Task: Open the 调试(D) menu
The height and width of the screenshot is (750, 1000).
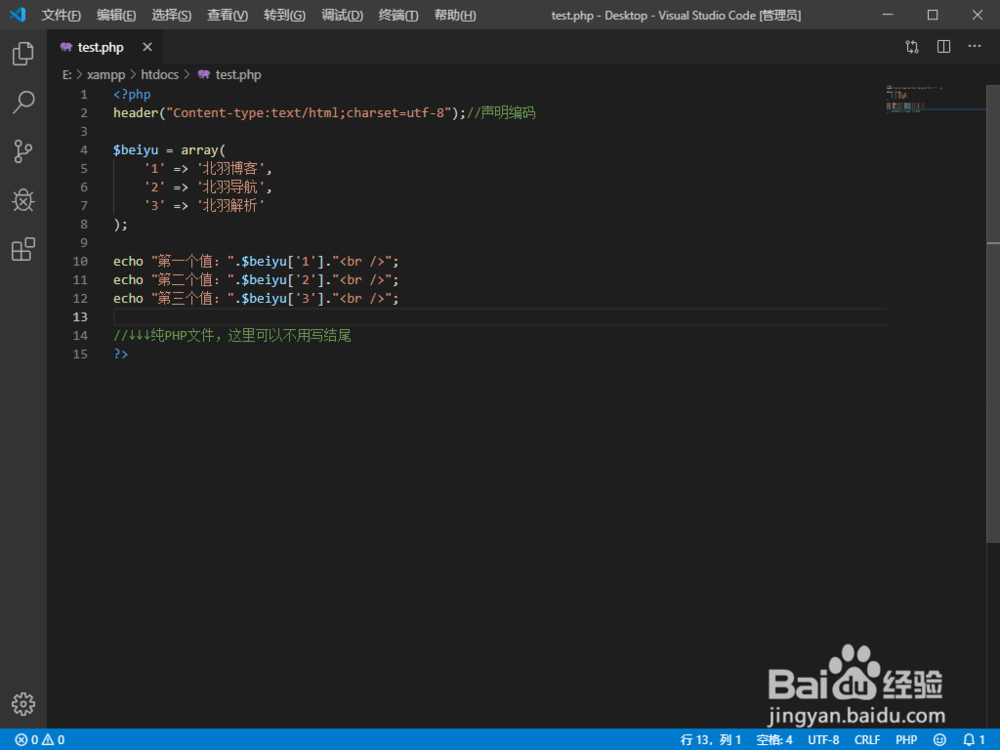Action: 342,15
